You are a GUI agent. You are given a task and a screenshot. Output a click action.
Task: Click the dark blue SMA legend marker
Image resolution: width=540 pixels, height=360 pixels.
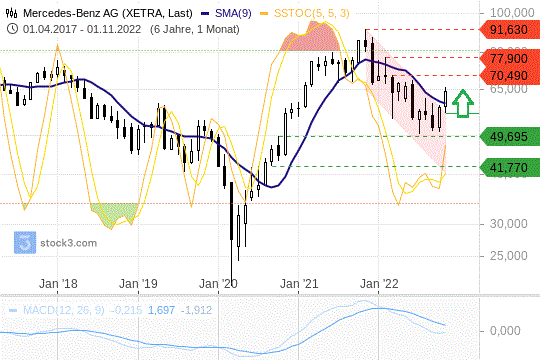[205, 14]
